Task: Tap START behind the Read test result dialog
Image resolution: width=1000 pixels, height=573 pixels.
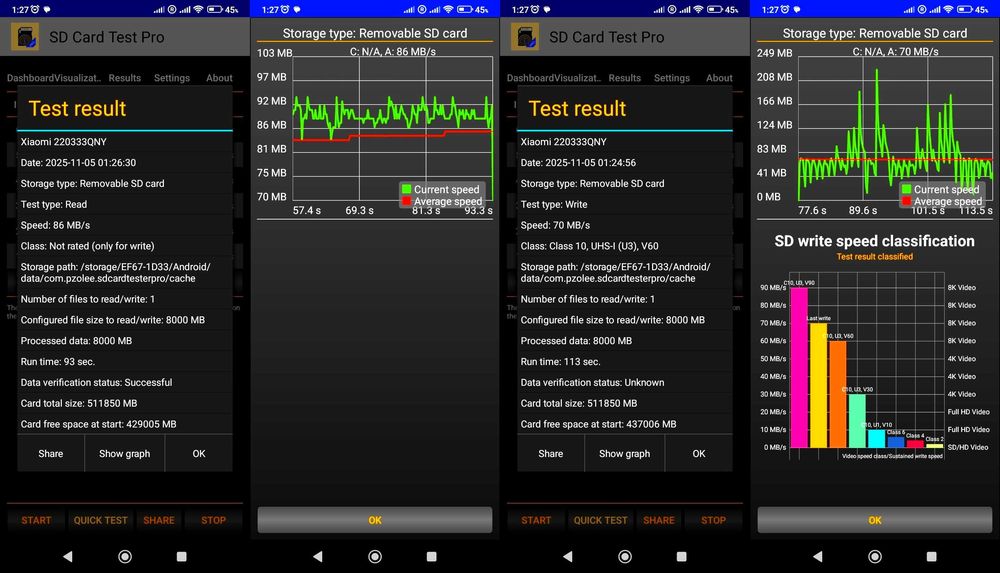Action: [36, 520]
